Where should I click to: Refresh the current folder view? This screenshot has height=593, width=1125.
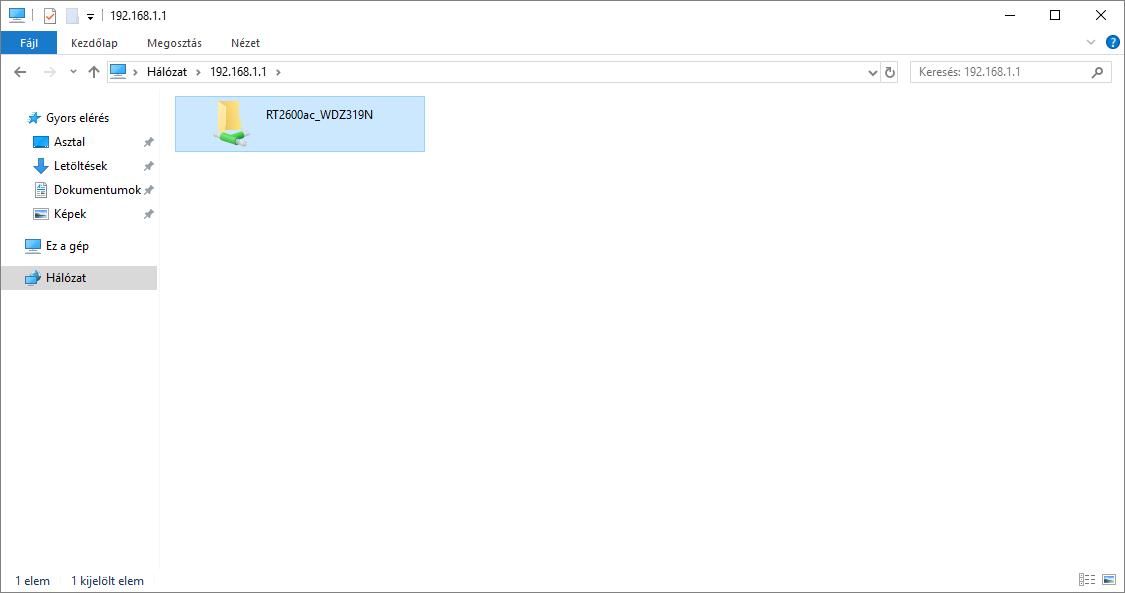pos(890,72)
